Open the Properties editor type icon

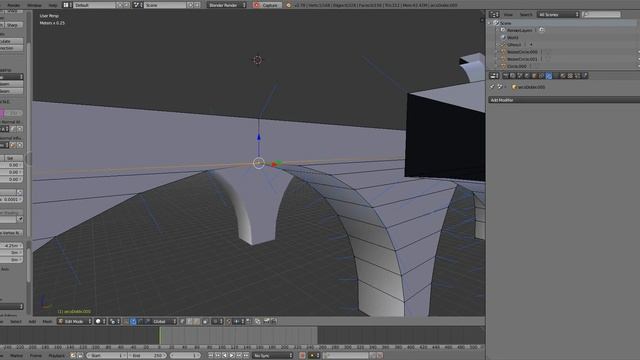click(494, 76)
